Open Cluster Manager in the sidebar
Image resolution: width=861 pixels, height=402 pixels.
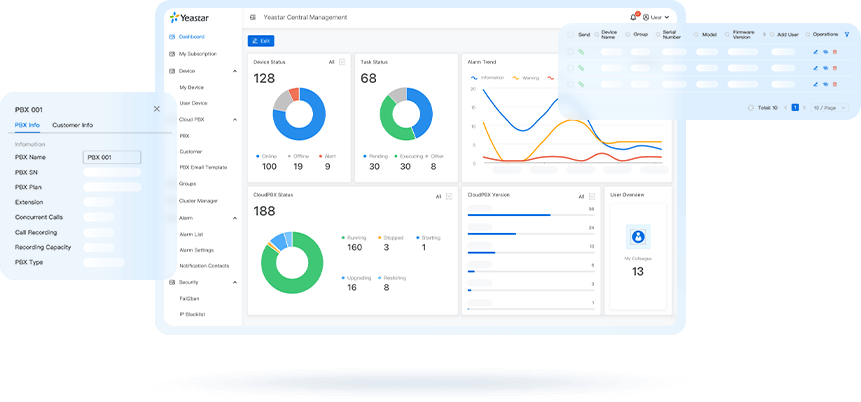pos(198,201)
